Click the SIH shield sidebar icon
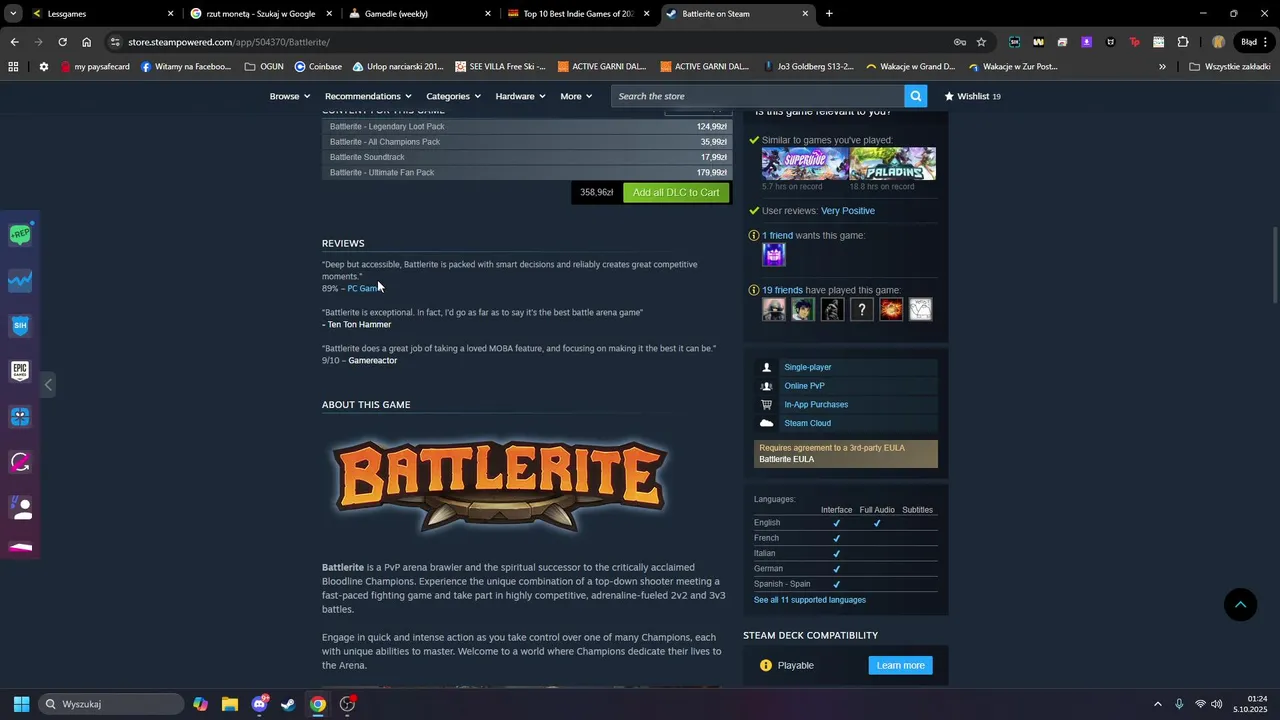The width and height of the screenshot is (1280, 720). point(20,326)
